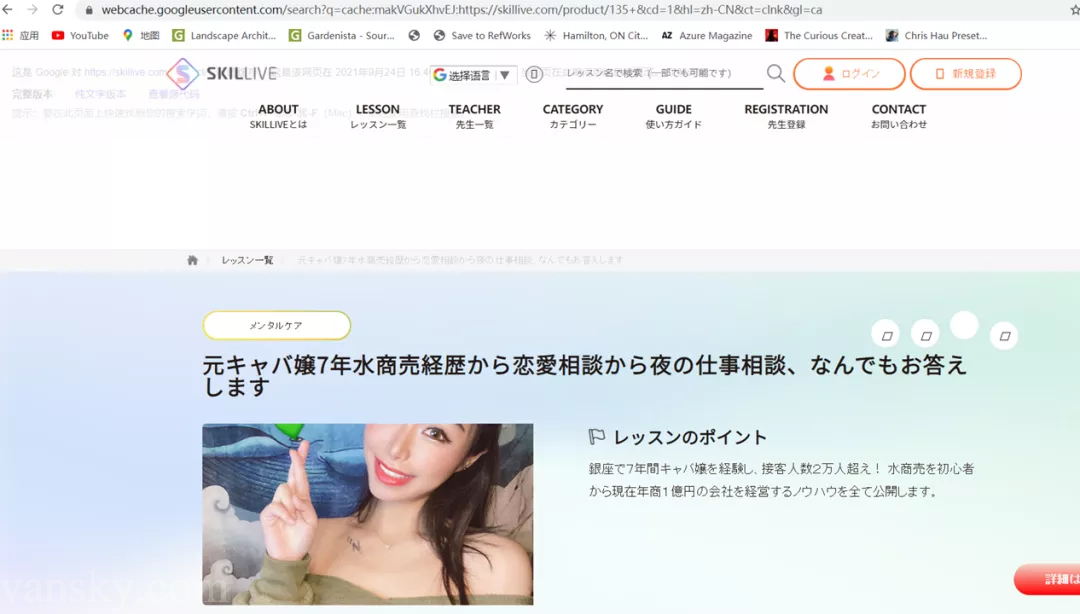Bookmark this page with star icon

click(x=1074, y=10)
